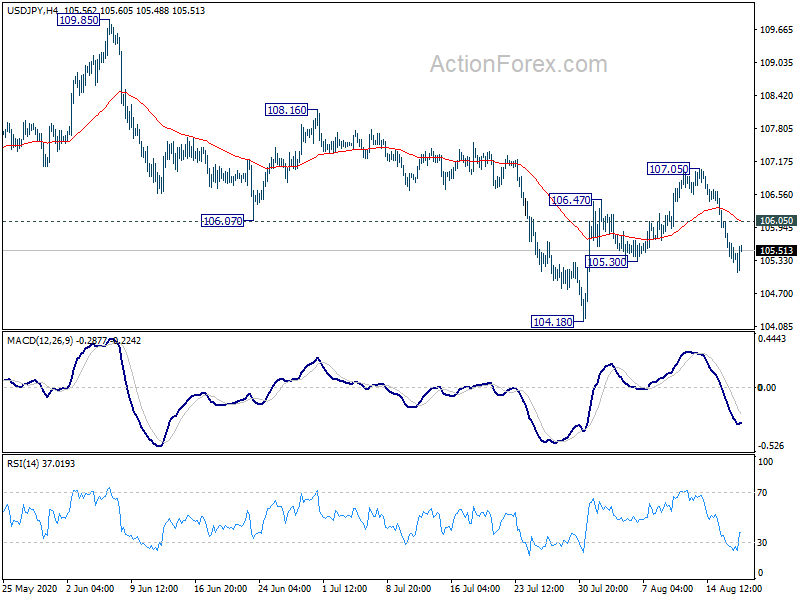800x600 pixels.
Task: Click the current price tag 105.513
Action: point(776,251)
